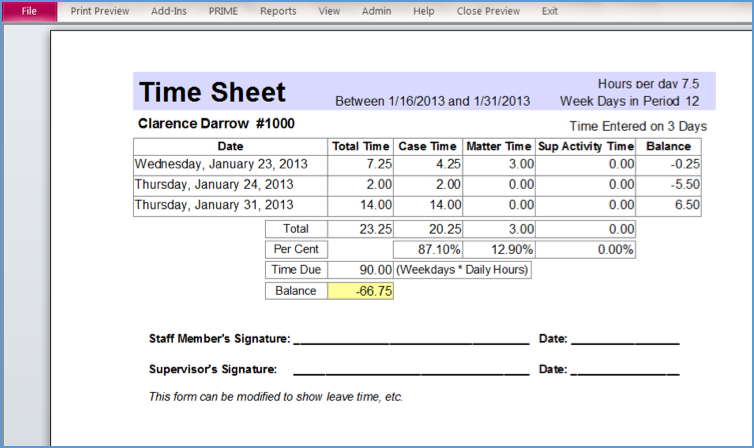
Task: Click the Staff Member's Signature line
Action: 411,340
